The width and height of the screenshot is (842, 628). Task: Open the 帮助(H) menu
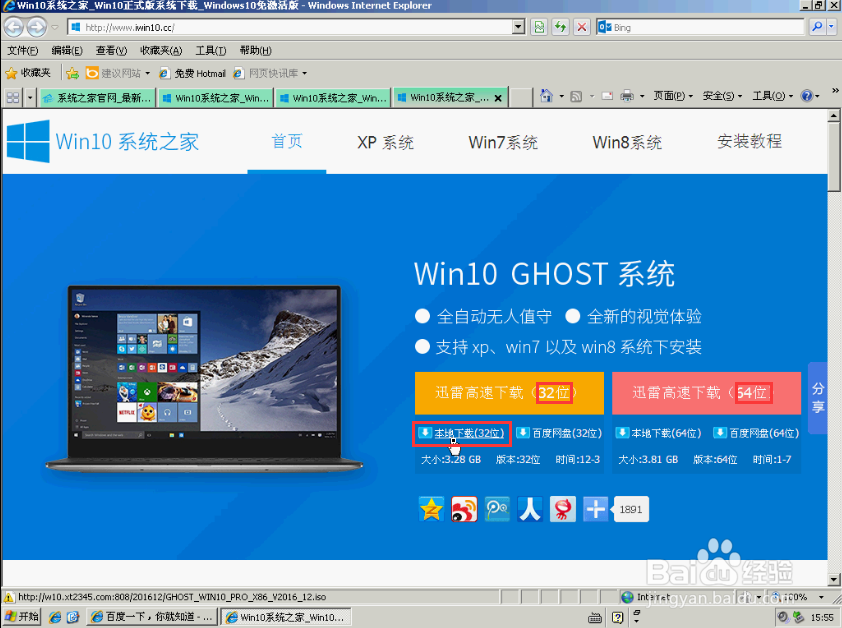[255, 50]
